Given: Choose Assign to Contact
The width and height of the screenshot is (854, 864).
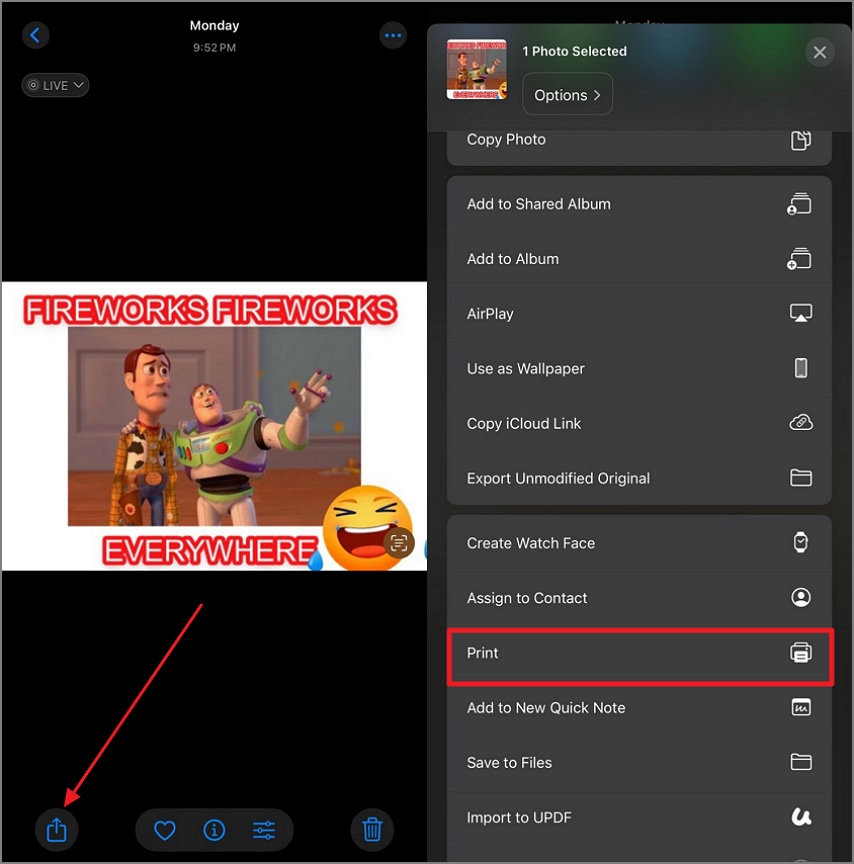Looking at the screenshot, I should tap(639, 598).
